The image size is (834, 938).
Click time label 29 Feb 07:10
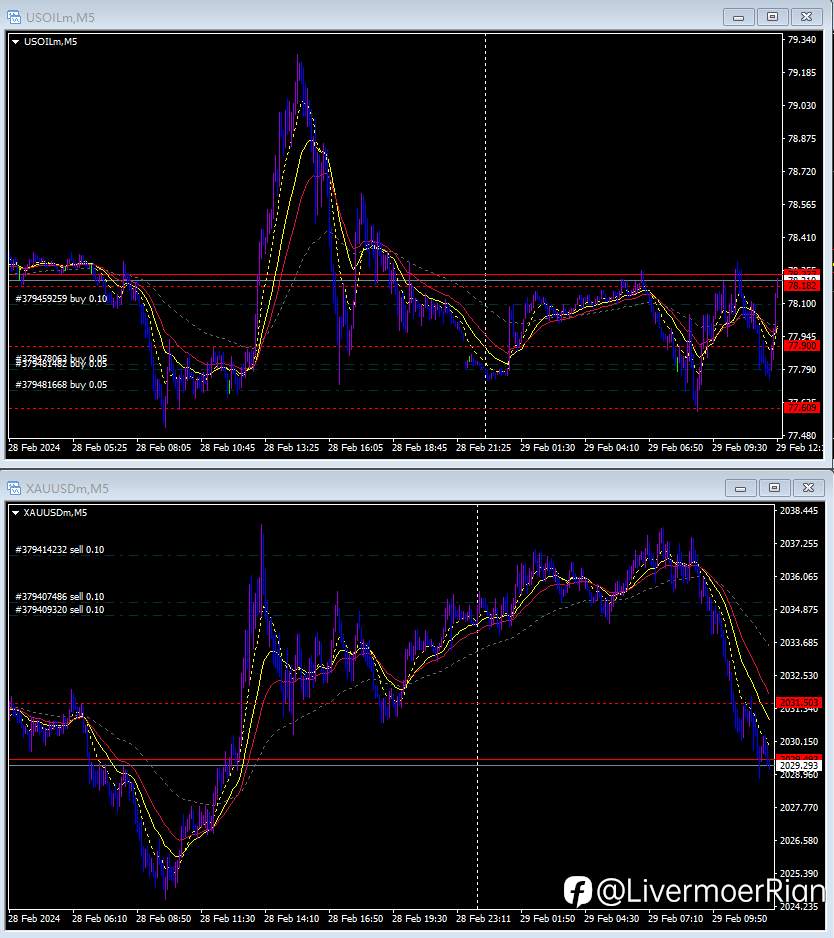pyautogui.click(x=675, y=918)
